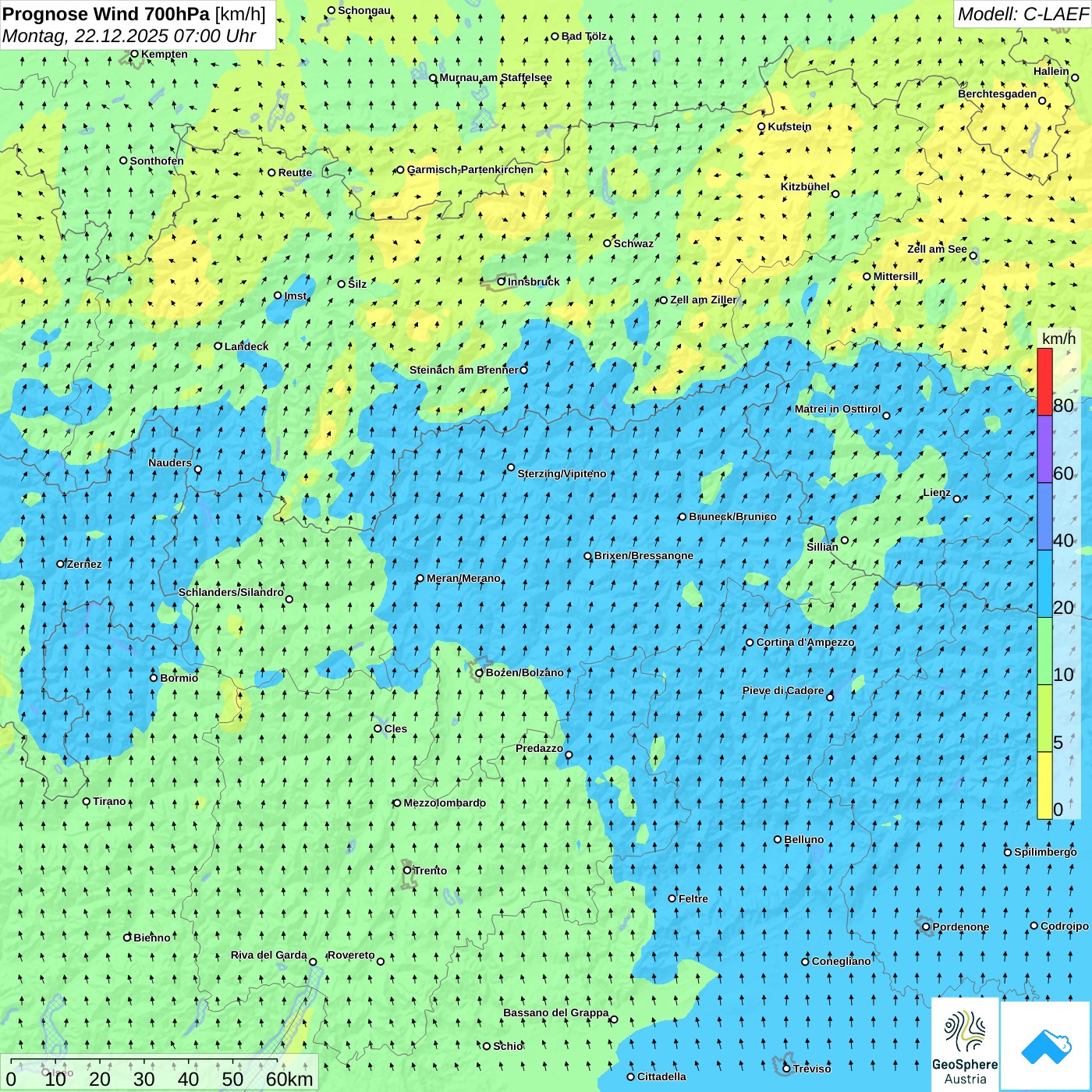Click the Schlanders/Silandro label
The width and height of the screenshot is (1092, 1092).
pos(231,592)
